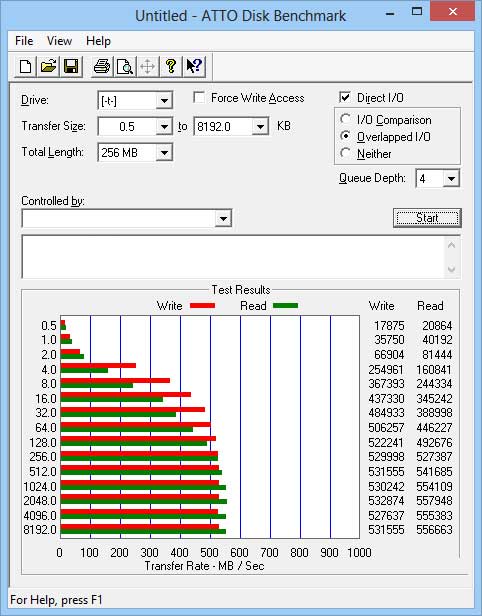This screenshot has width=482, height=616.
Task: Open the Total Length 256 MB dropdown
Action: click(x=164, y=152)
